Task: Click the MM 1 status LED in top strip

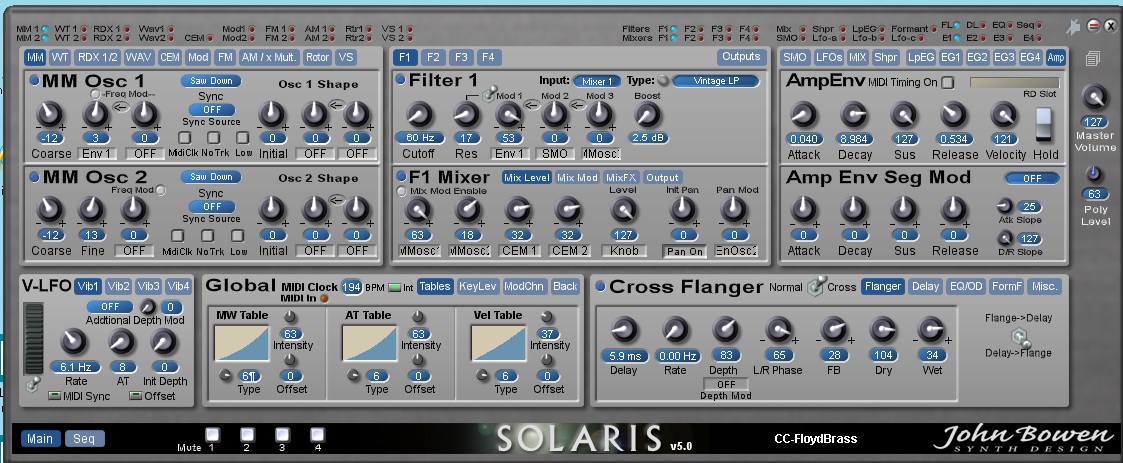Action: [x=45, y=29]
